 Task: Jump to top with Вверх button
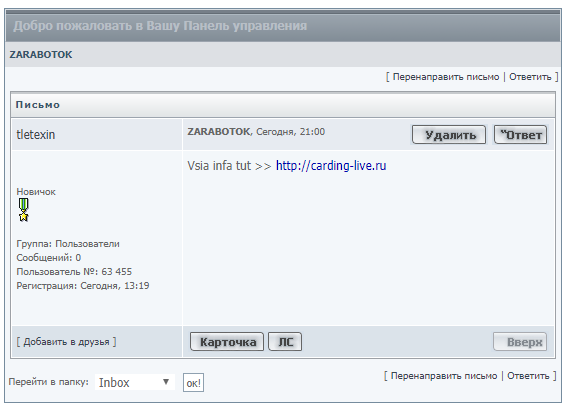pyautogui.click(x=520, y=342)
